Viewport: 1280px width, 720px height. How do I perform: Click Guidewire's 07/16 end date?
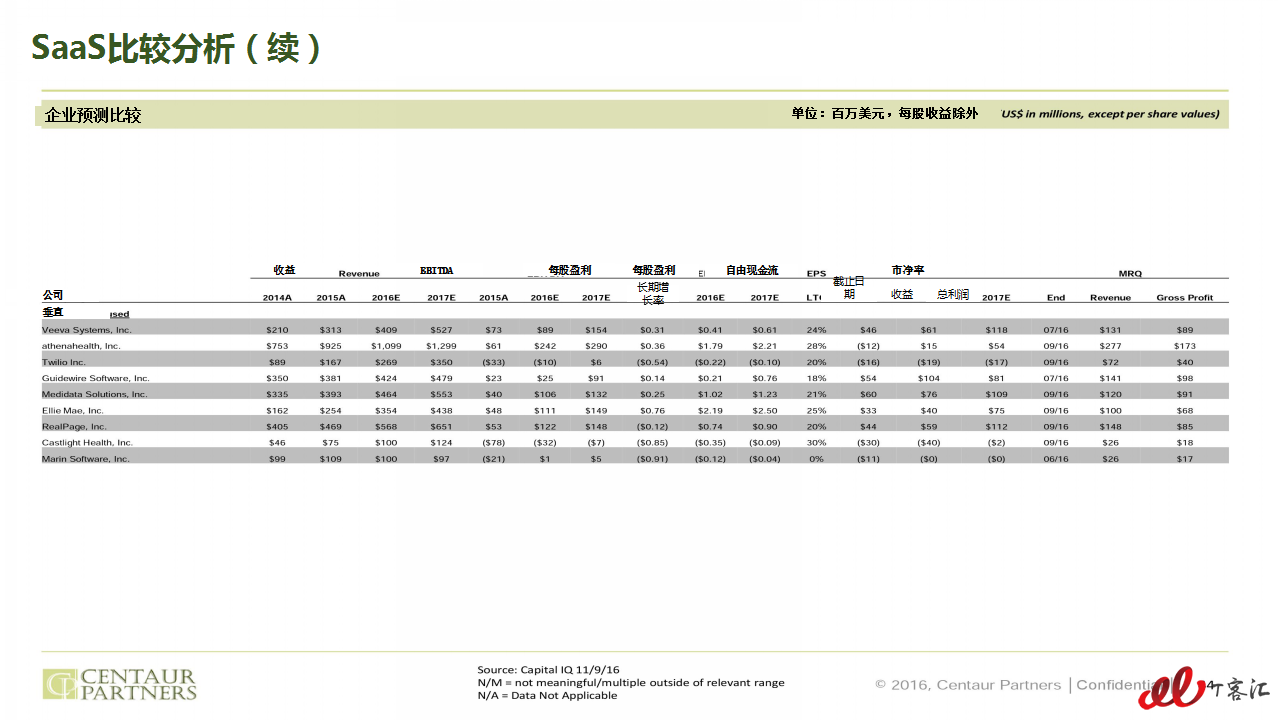tap(1056, 378)
